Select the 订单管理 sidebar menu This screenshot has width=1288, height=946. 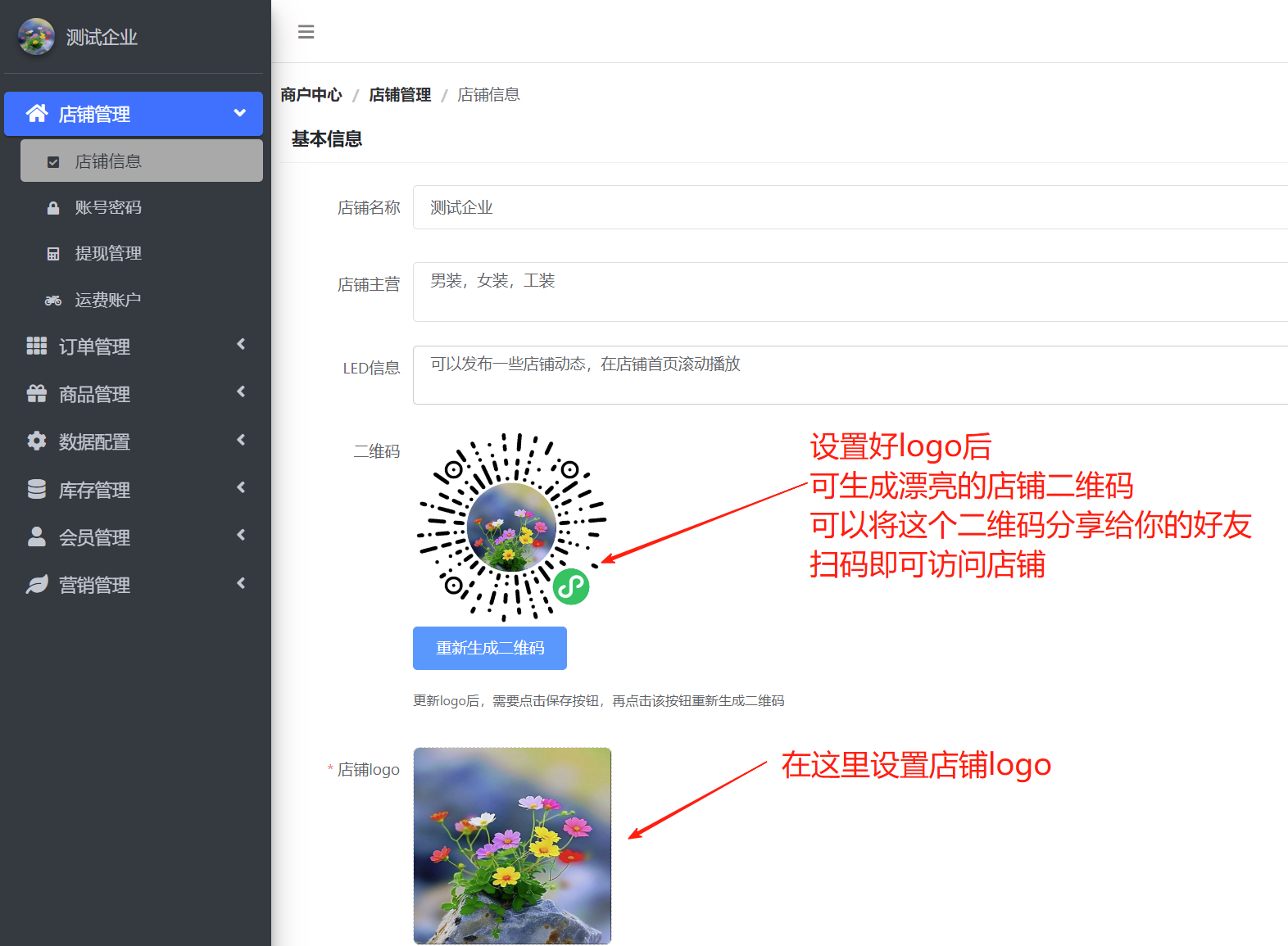point(134,346)
